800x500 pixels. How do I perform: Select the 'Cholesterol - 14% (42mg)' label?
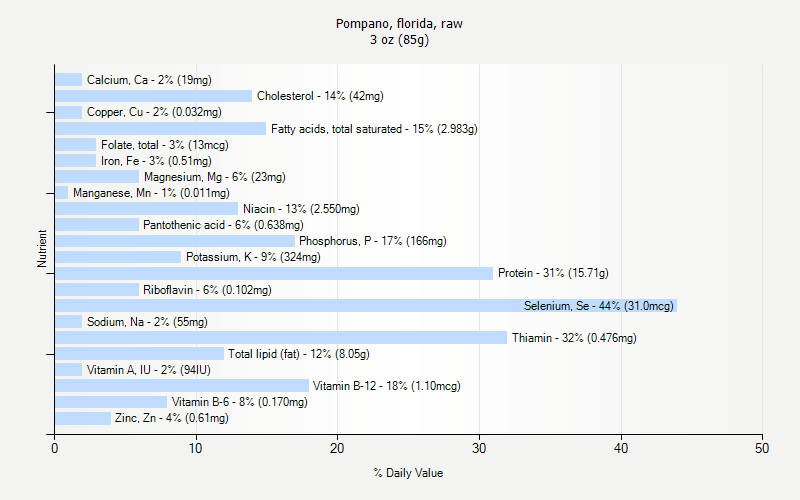pos(320,96)
